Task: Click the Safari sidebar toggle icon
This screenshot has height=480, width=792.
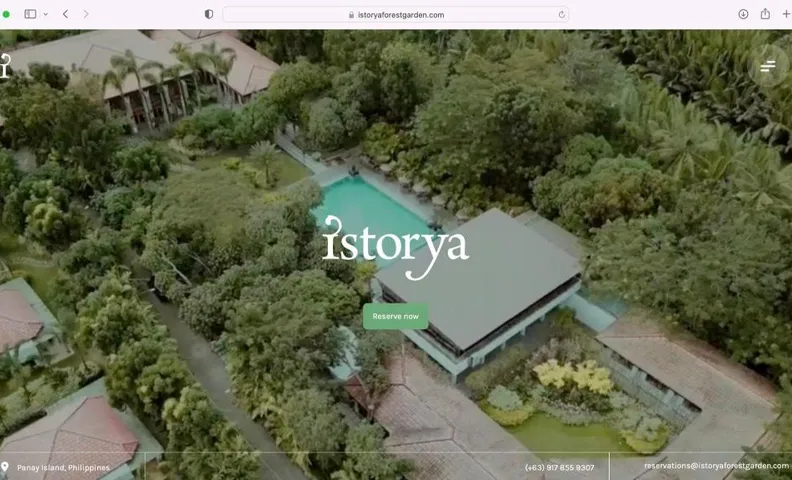Action: [30, 14]
